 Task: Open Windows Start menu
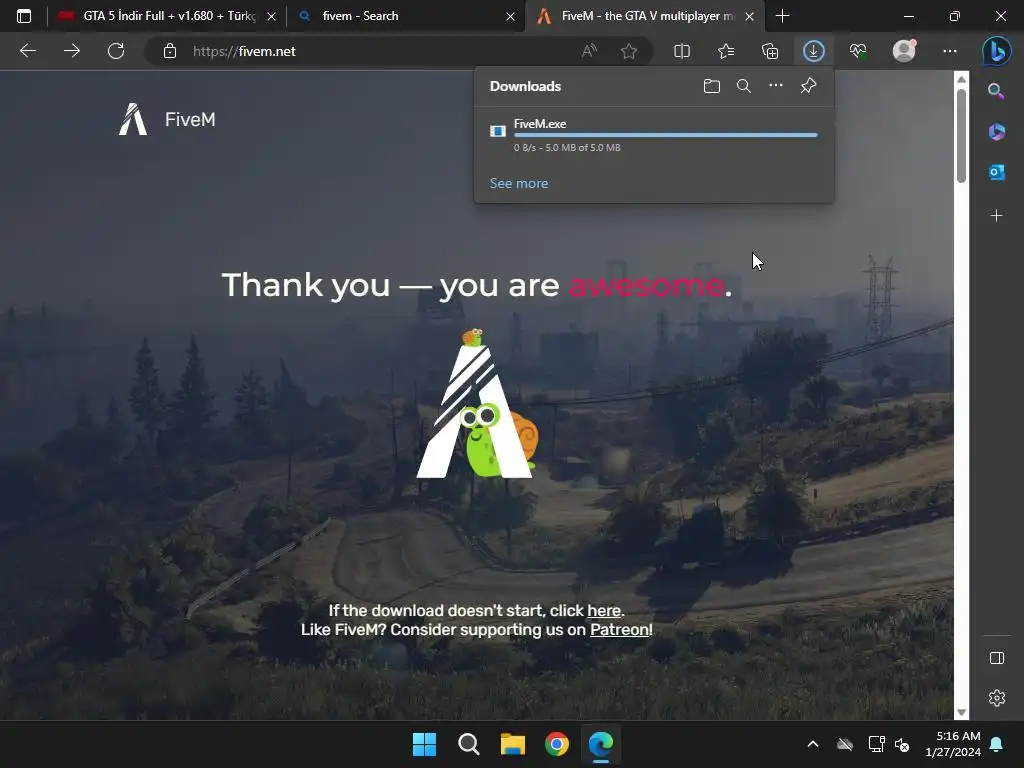pos(424,744)
